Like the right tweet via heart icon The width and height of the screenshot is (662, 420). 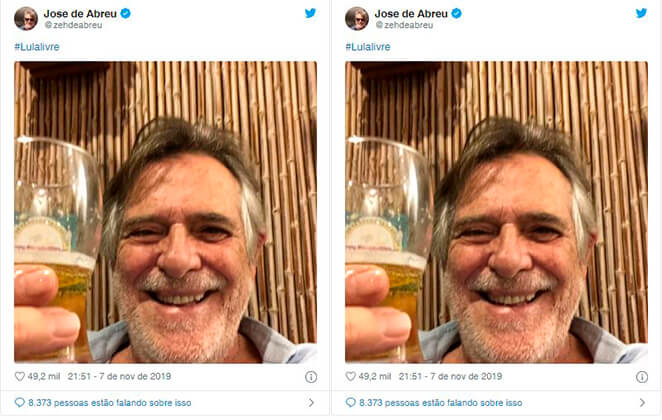click(x=351, y=376)
